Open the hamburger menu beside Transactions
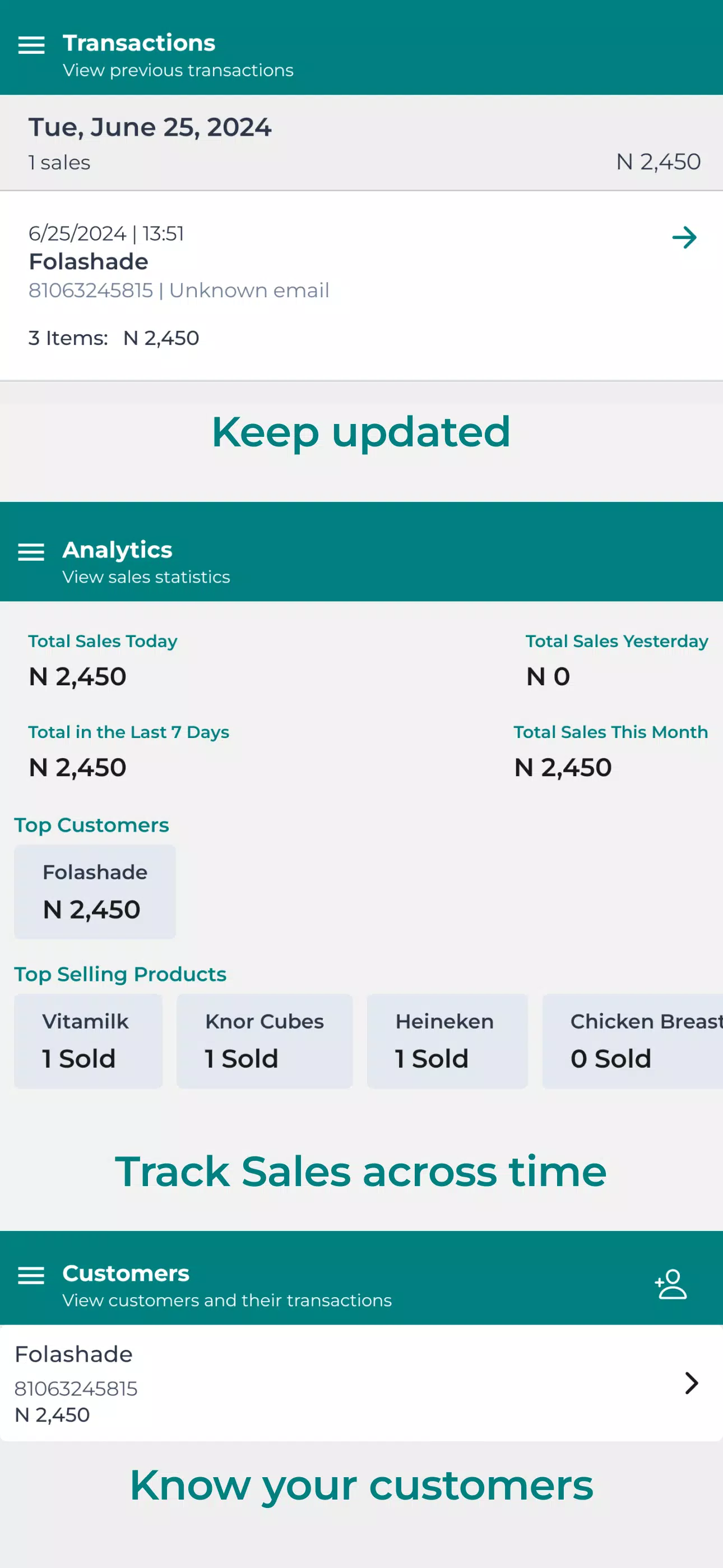The image size is (723, 1568). pyautogui.click(x=31, y=45)
